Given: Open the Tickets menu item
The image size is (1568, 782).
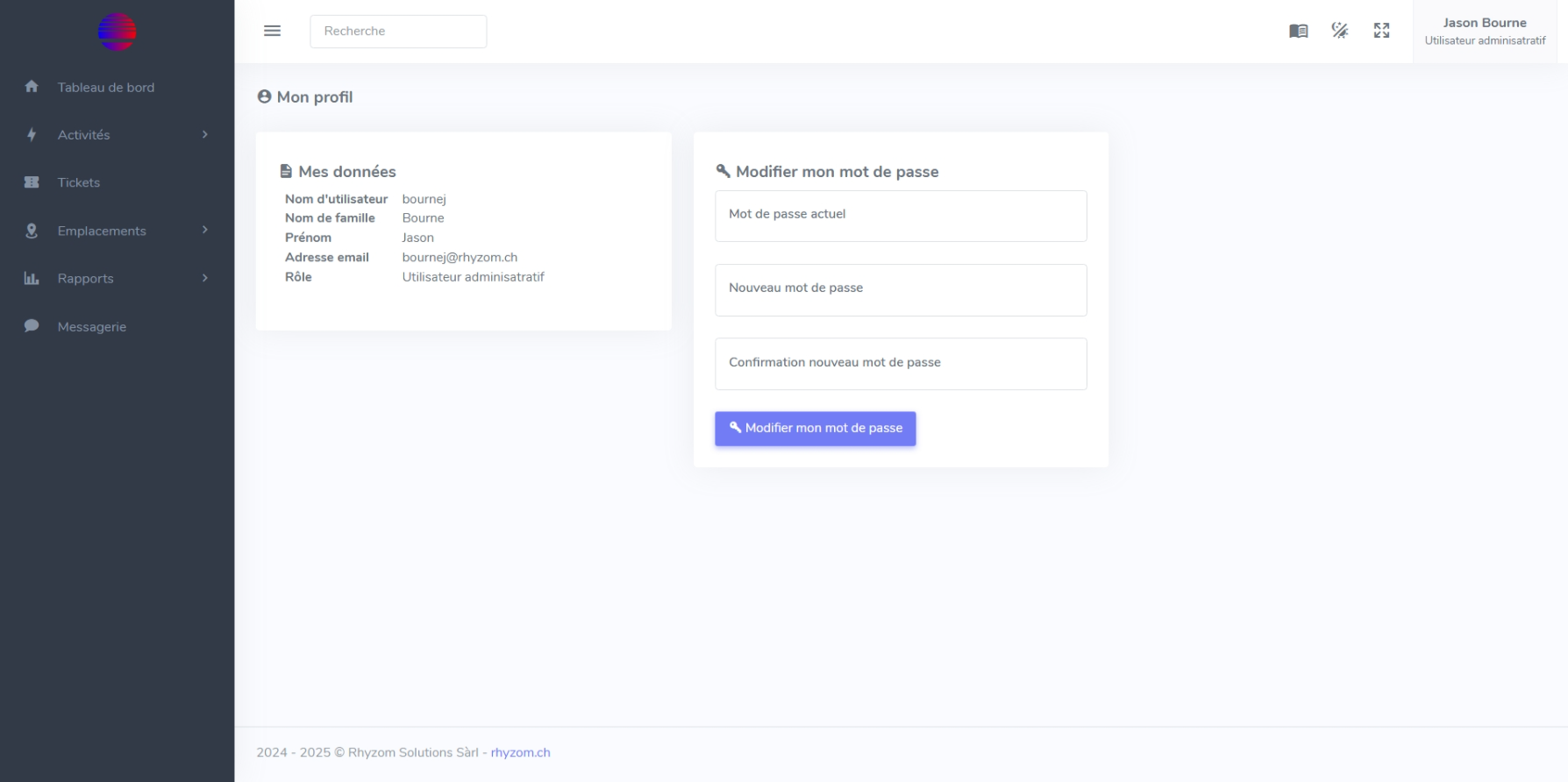Looking at the screenshot, I should pos(79,182).
